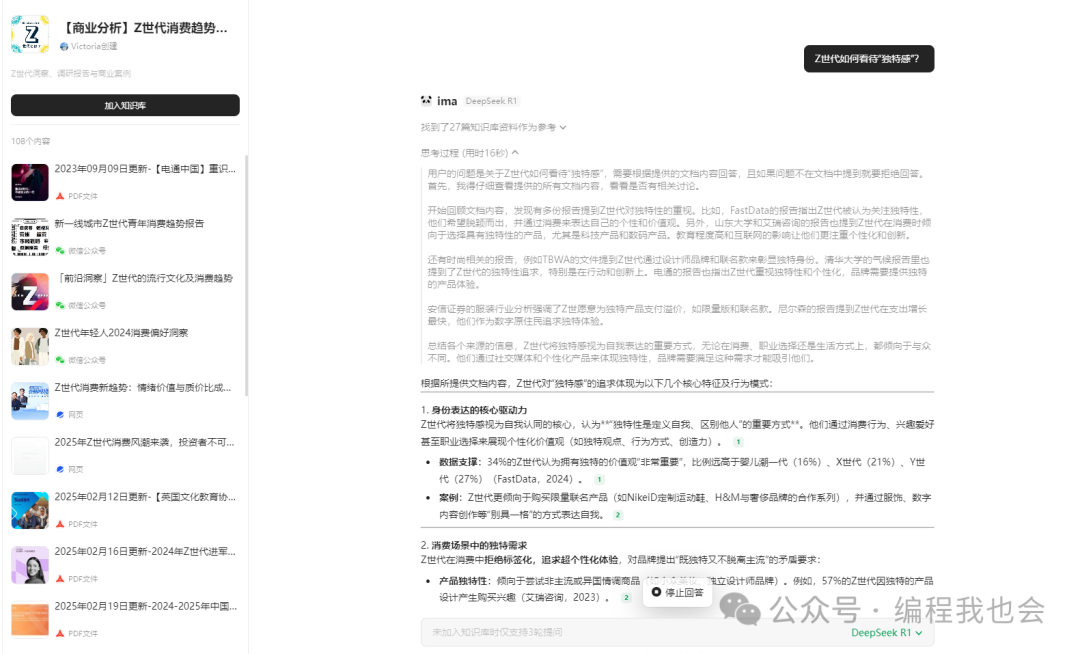This screenshot has width=1080, height=654.
Task: Click PDF icon under 2025年02月12日更新 item
Action: (60, 524)
